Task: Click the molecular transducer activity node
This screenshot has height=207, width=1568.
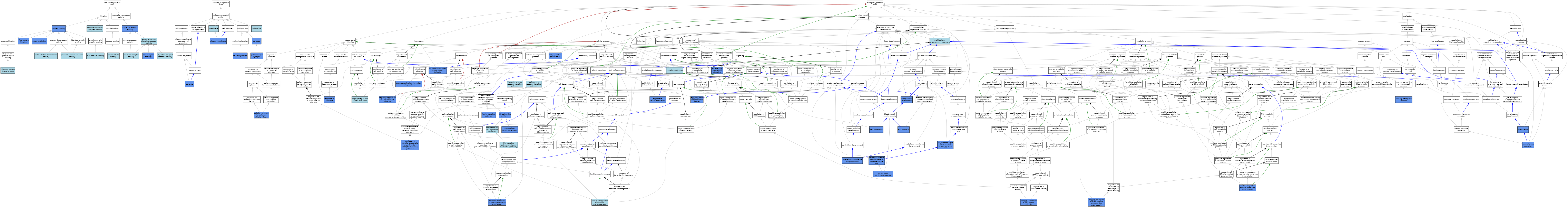Action: pos(121,16)
